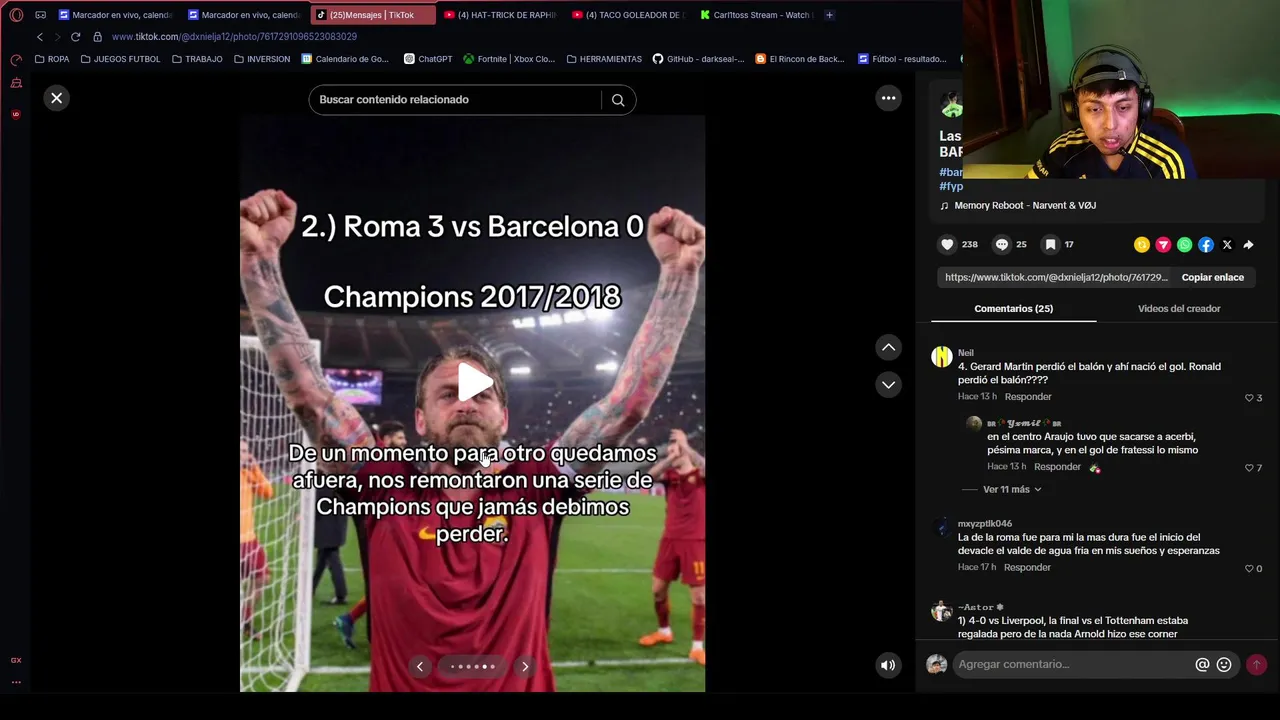Open the TRABAJO bookmarks folder
This screenshot has height=720, width=1280.
197,59
